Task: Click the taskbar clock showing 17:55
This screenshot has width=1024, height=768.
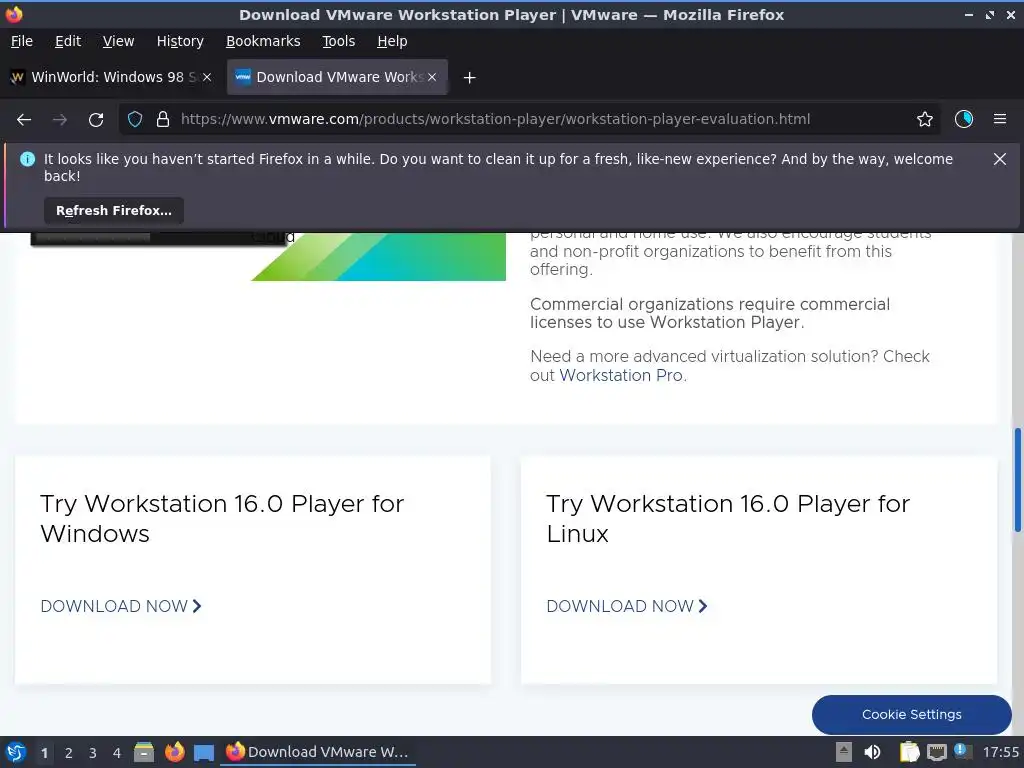Action: tap(1000, 752)
